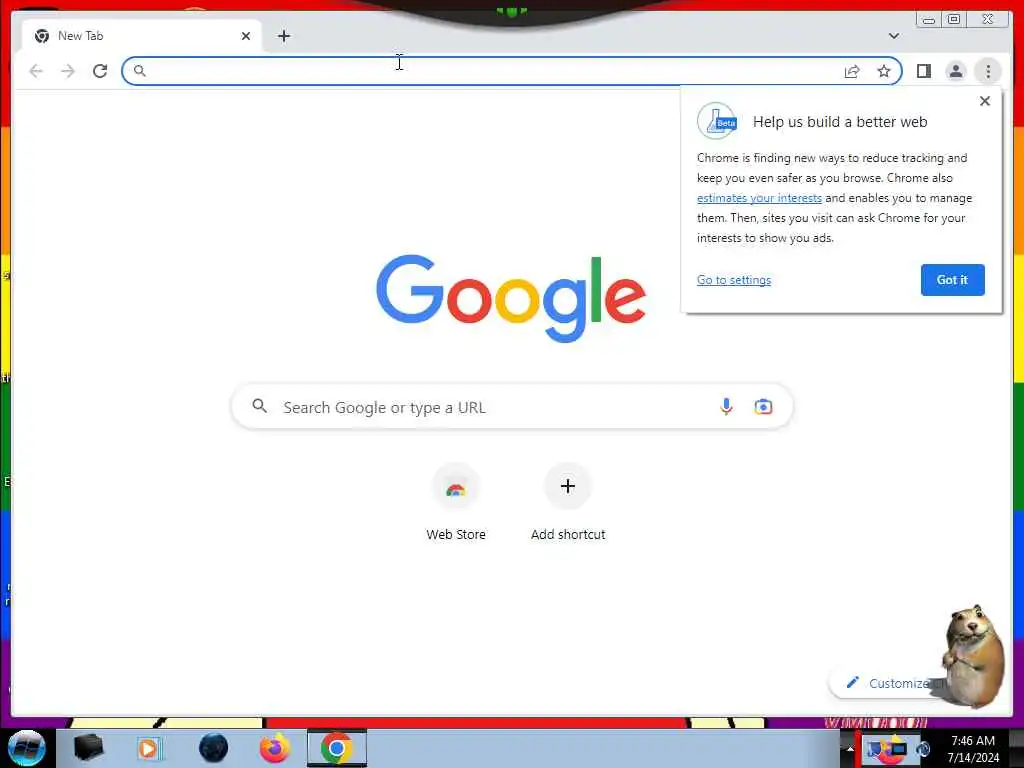Open the dark globe browser taskbar icon
Screen dimensions: 1024x768
pyautogui.click(x=213, y=748)
